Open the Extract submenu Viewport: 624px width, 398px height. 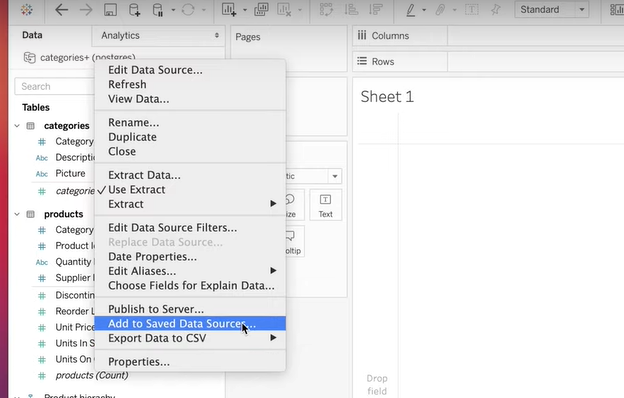(190, 204)
